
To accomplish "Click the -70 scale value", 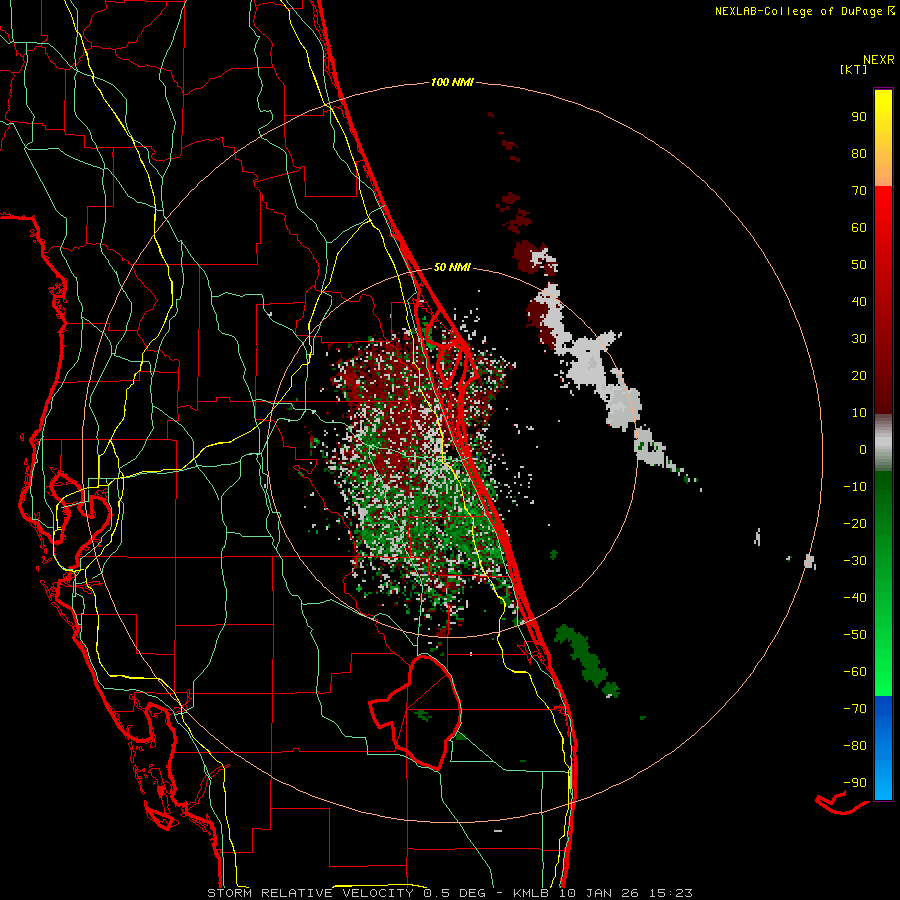I will 855,709.
